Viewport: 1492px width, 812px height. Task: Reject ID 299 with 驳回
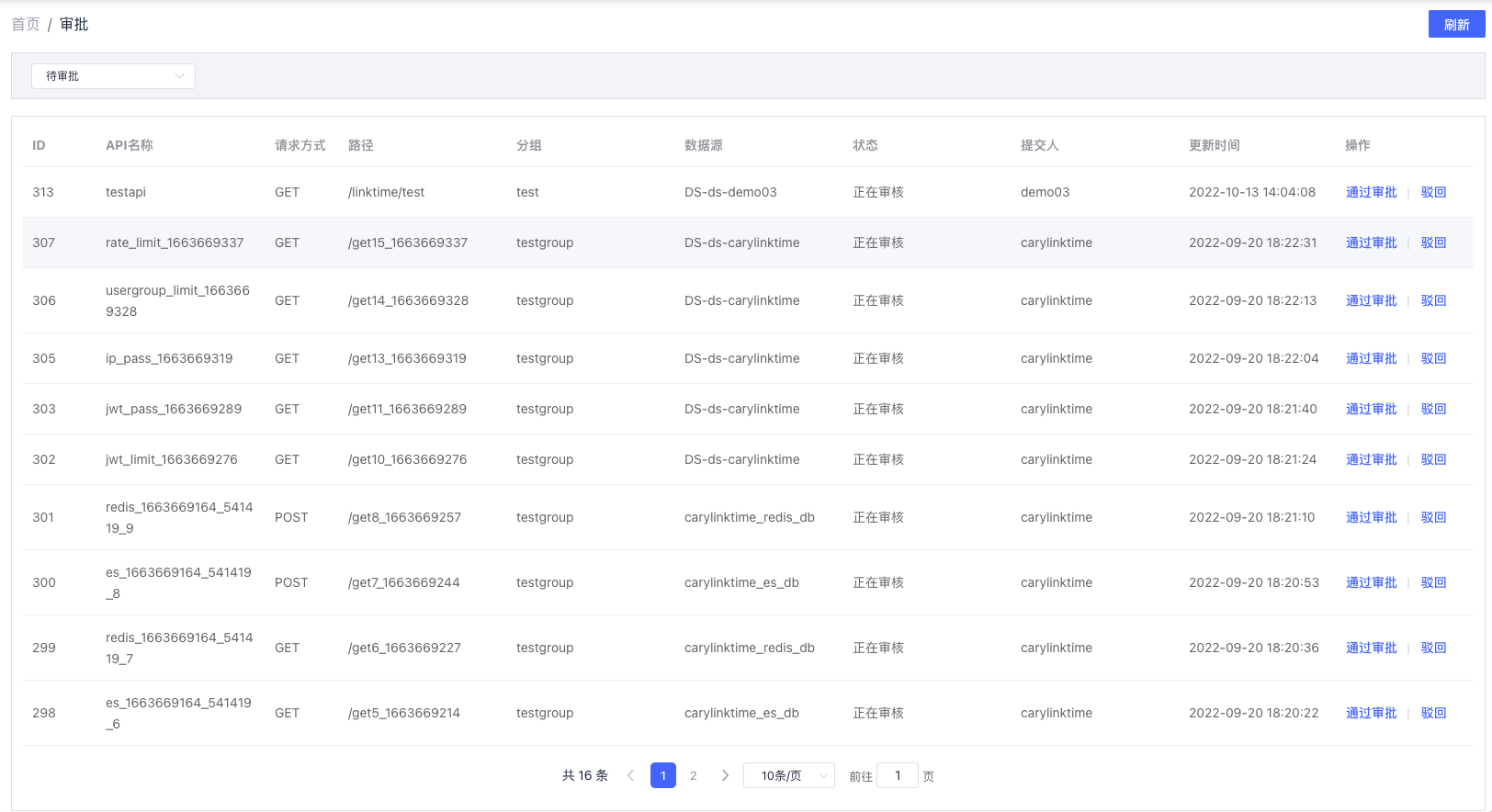click(1433, 648)
